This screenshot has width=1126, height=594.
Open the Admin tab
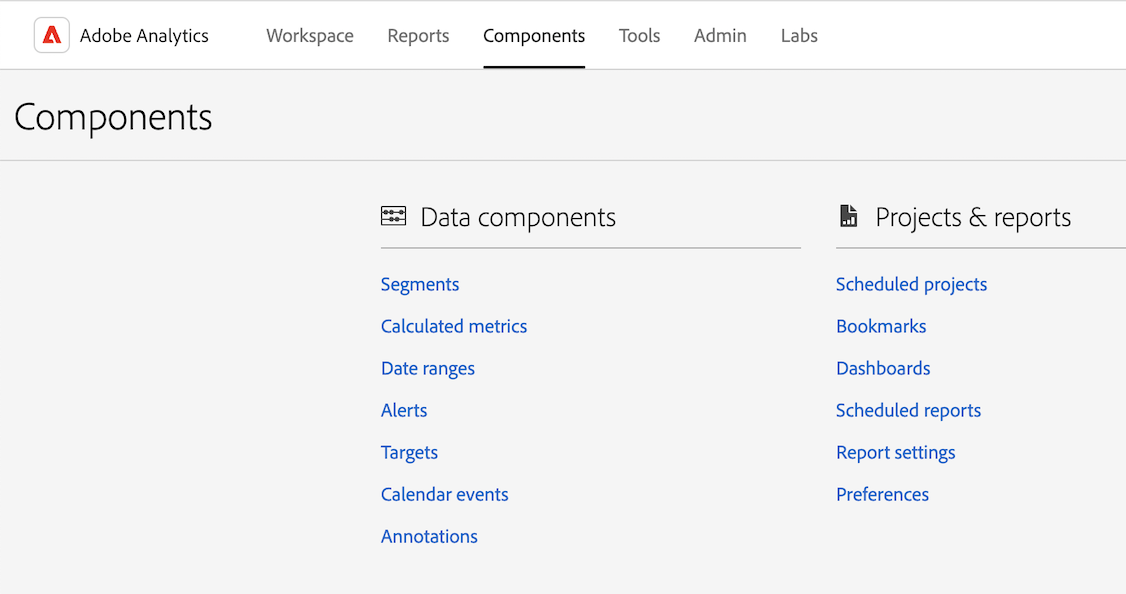(x=720, y=36)
